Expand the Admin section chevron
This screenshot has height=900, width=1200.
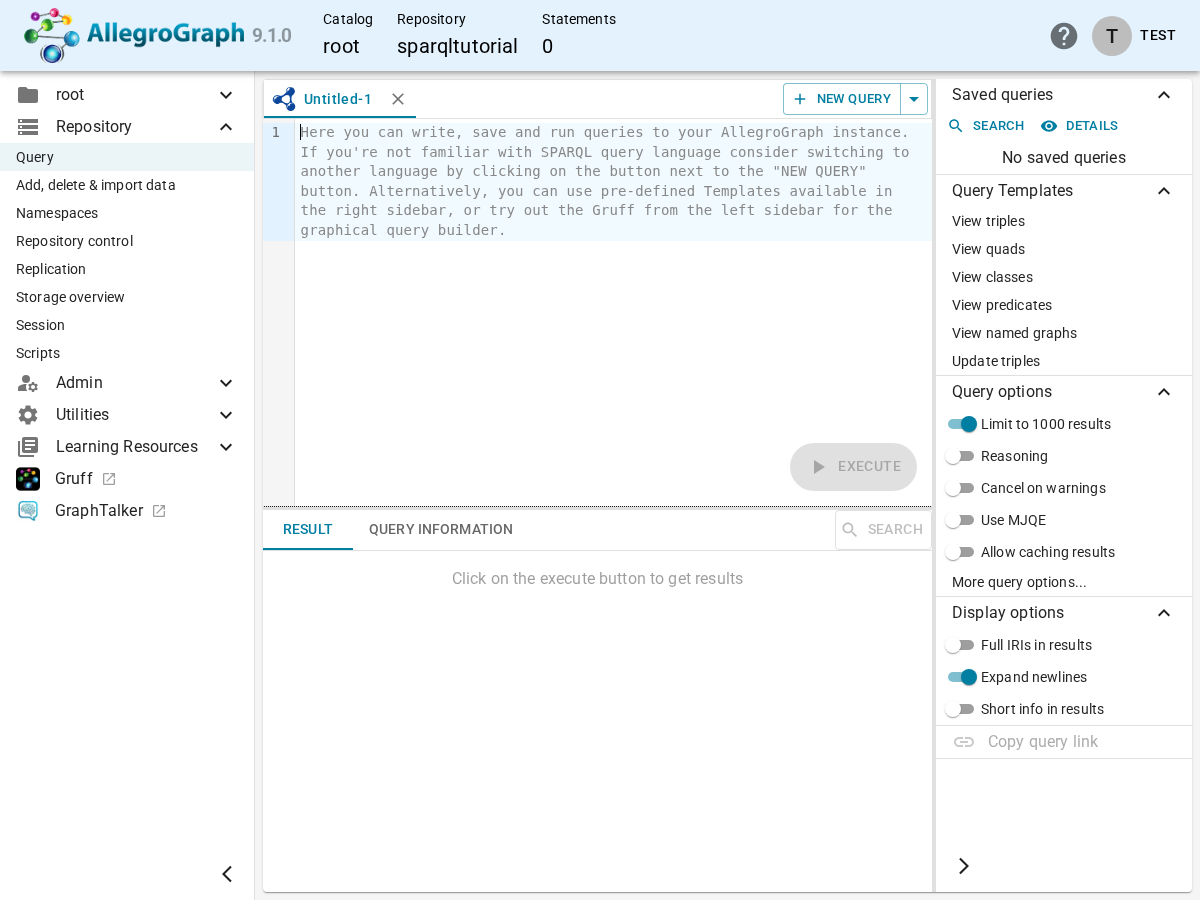(226, 383)
